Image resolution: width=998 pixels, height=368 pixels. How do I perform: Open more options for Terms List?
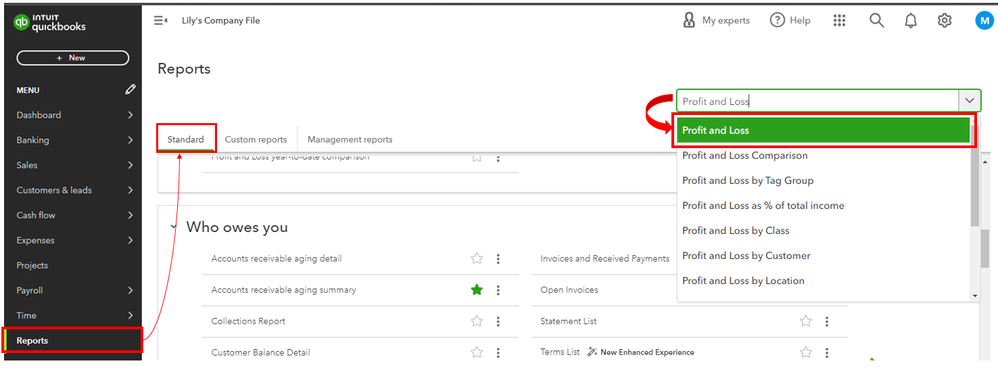coord(827,352)
